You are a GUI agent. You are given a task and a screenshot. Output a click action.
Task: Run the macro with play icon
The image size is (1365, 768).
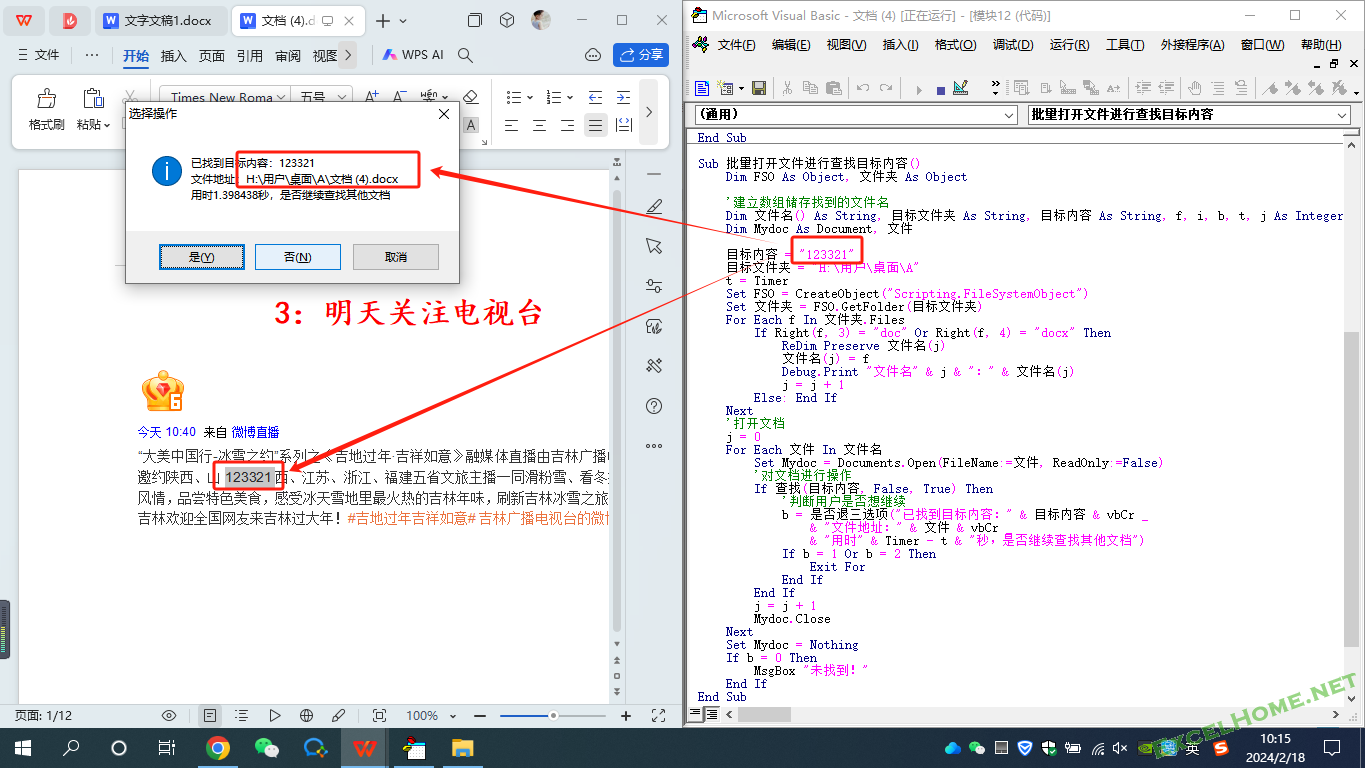click(917, 88)
